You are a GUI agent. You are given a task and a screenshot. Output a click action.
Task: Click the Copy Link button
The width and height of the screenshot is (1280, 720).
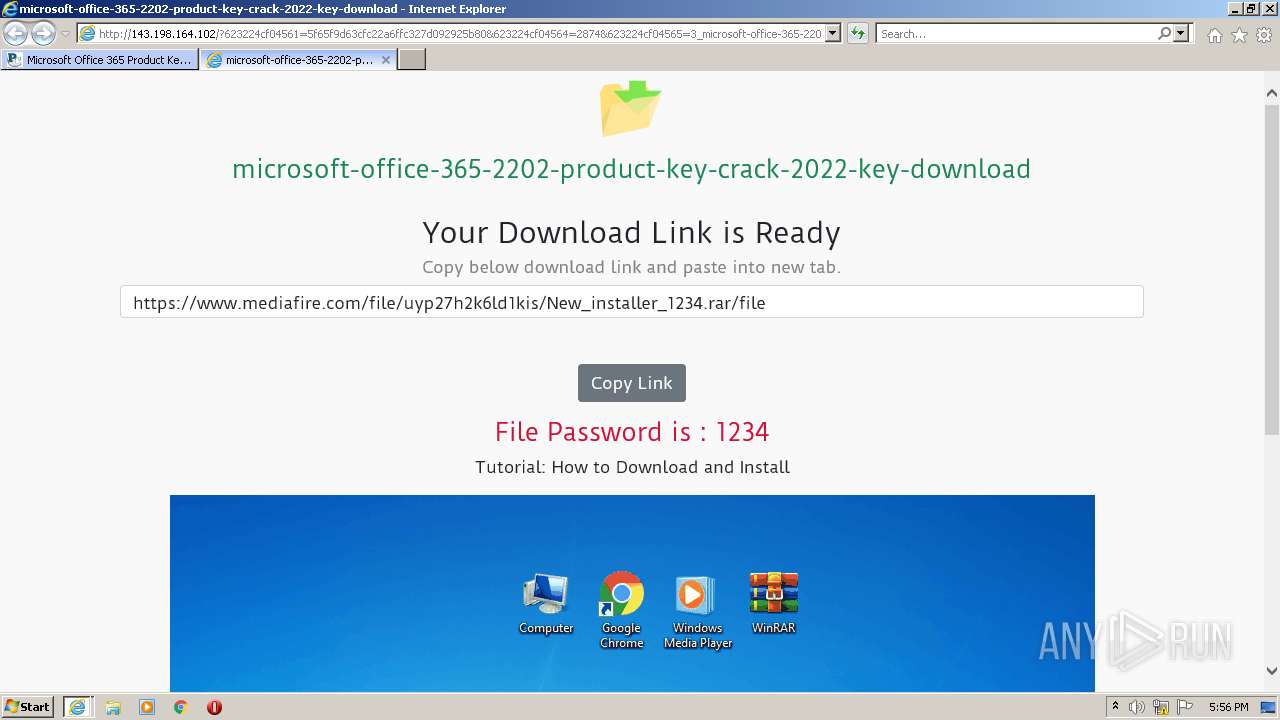pyautogui.click(x=631, y=383)
